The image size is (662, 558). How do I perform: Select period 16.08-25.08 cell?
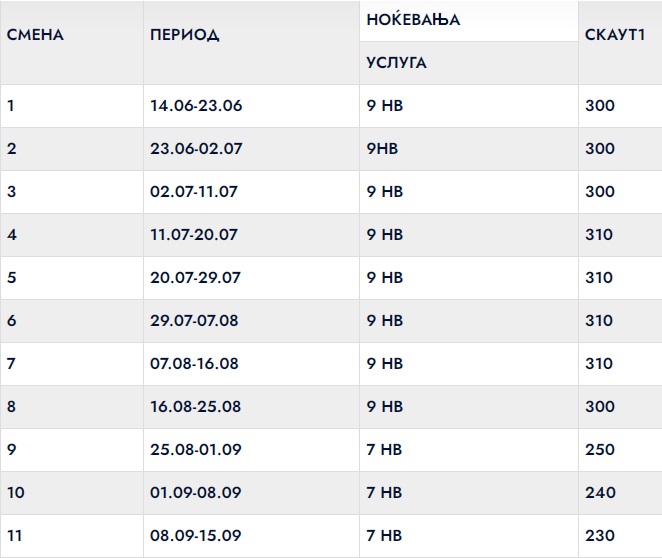click(x=195, y=407)
